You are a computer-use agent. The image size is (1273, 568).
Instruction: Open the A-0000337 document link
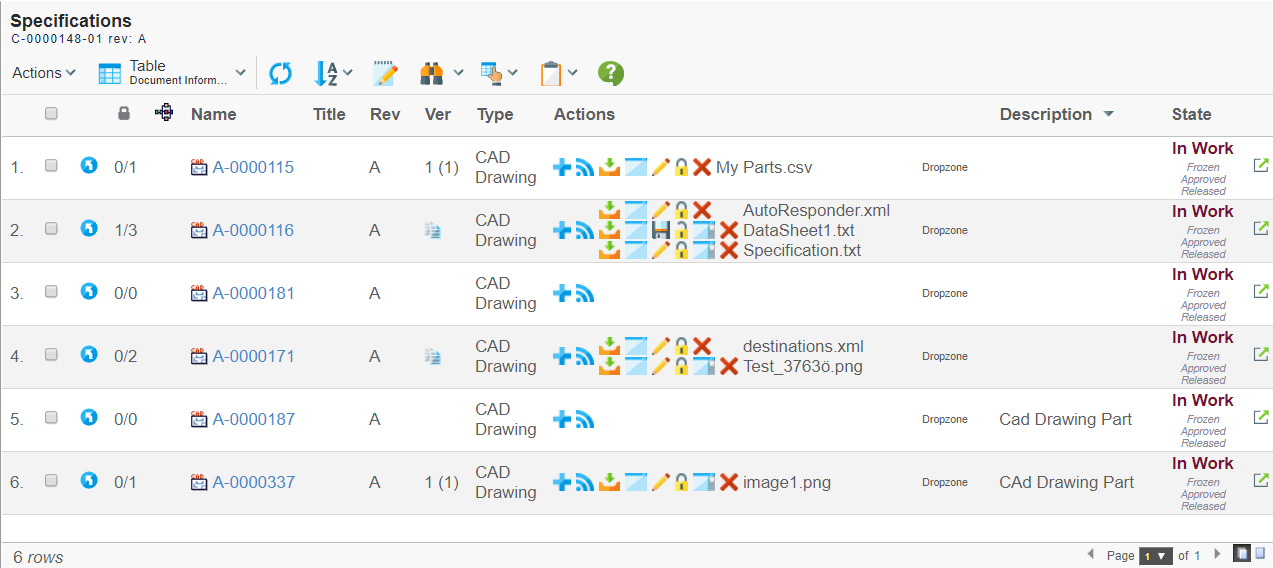(x=253, y=482)
